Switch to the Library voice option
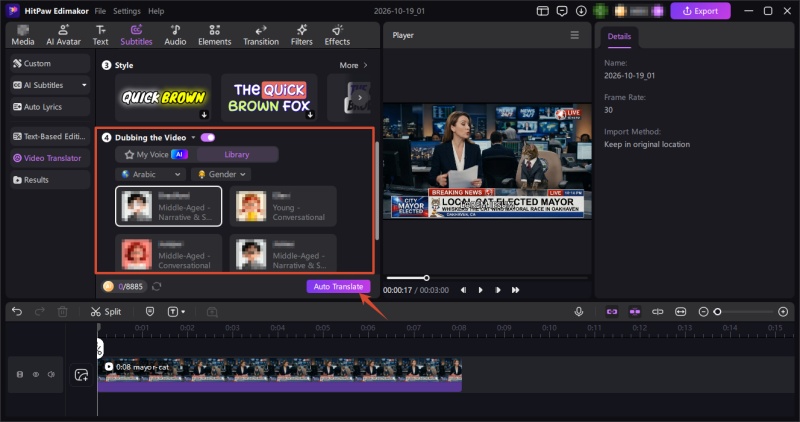Viewport: 800px width, 422px height. click(x=237, y=154)
